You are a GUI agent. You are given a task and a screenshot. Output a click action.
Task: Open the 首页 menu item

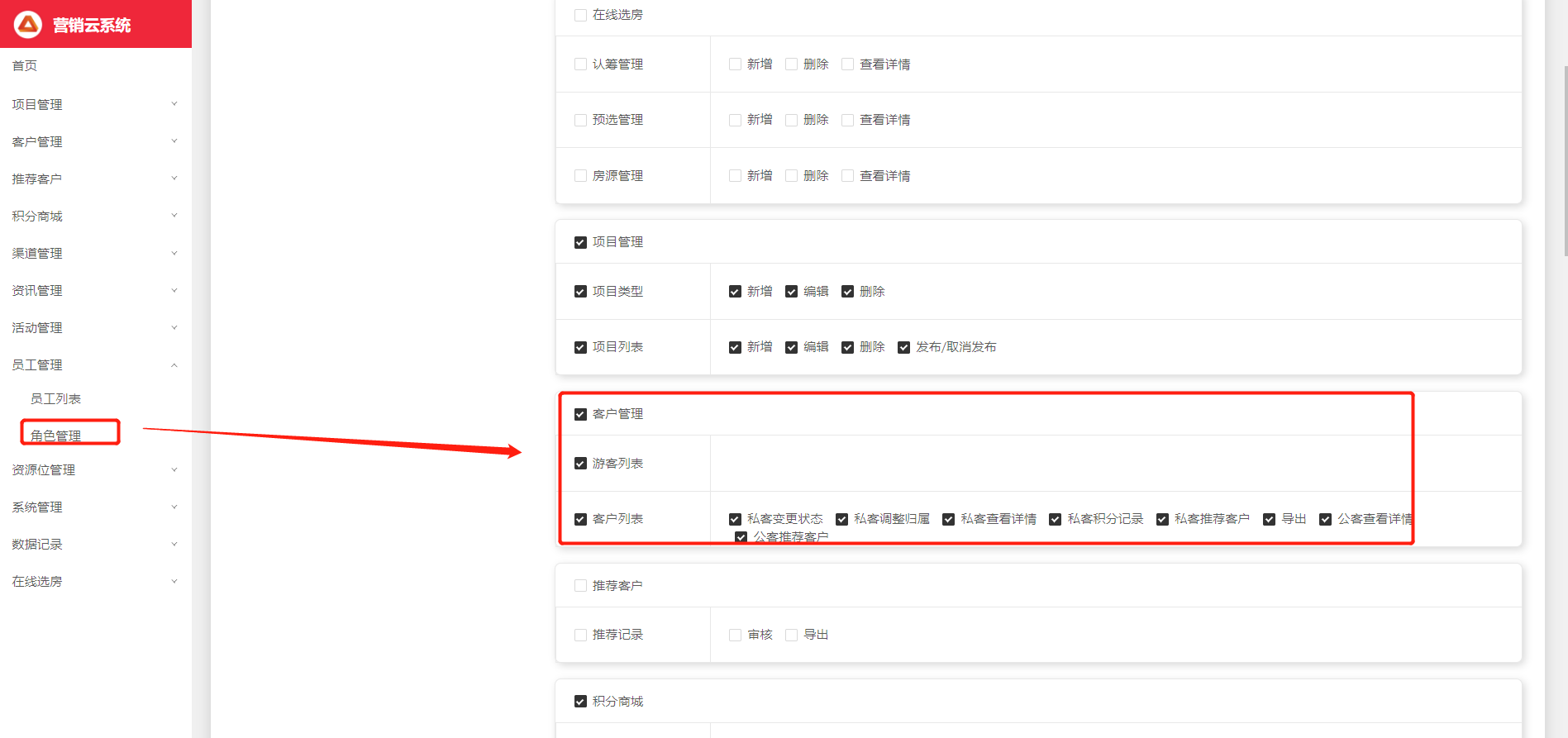(x=96, y=66)
